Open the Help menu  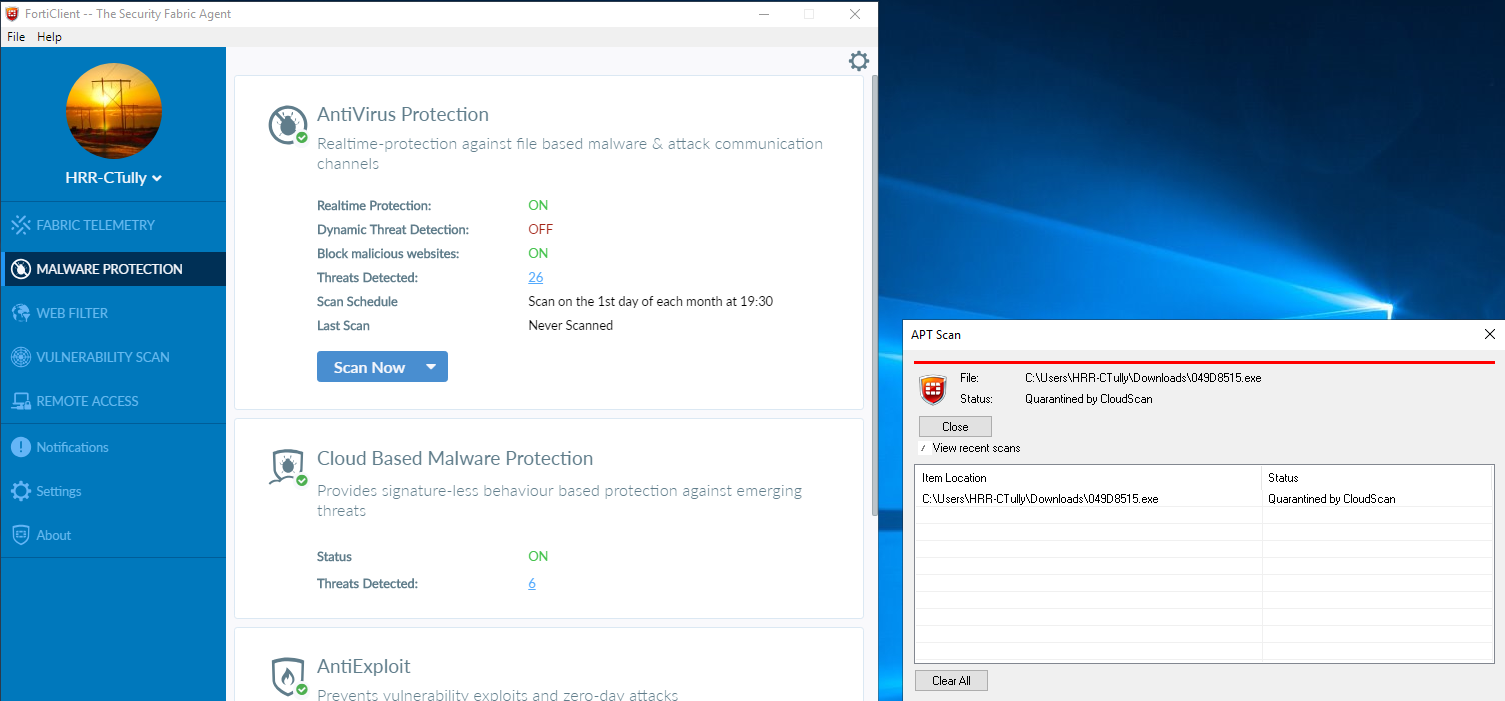[x=49, y=36]
